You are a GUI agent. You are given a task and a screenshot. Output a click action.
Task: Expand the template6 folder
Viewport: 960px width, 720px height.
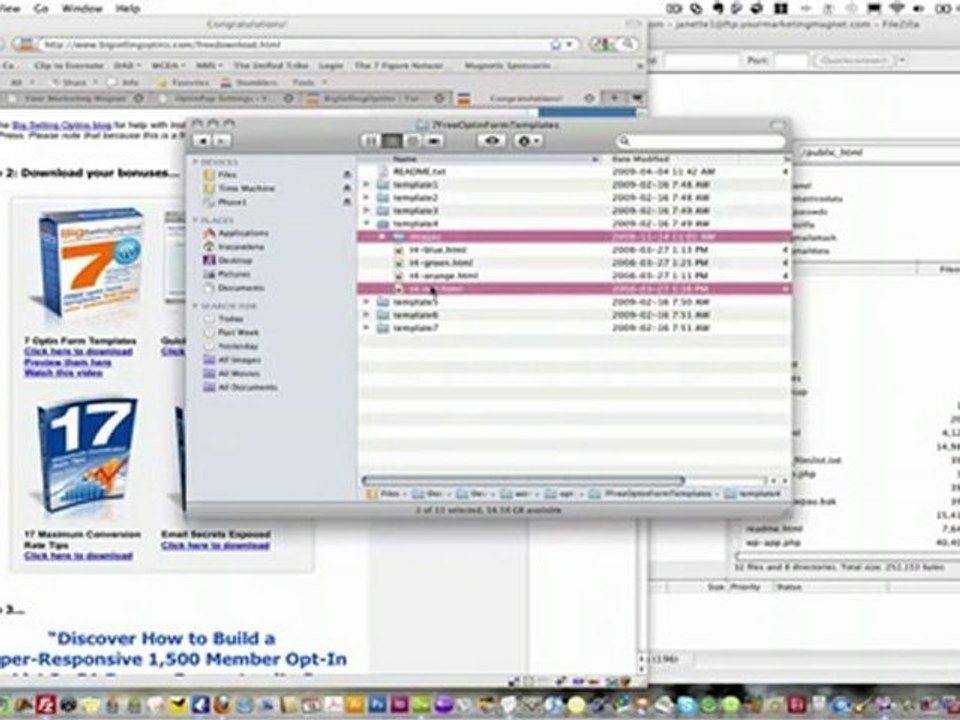(x=367, y=315)
